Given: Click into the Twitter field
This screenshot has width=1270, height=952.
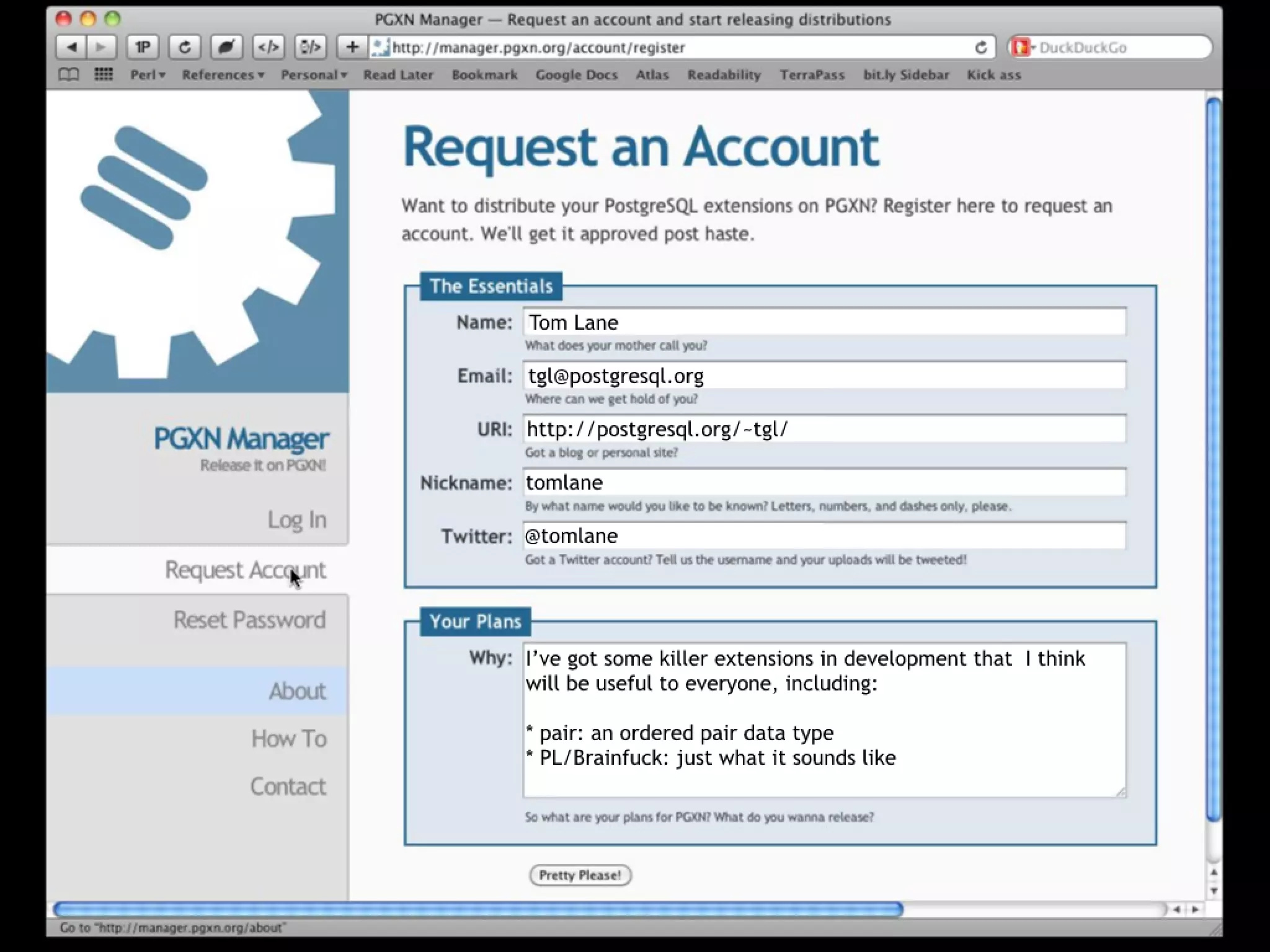Looking at the screenshot, I should coord(824,535).
